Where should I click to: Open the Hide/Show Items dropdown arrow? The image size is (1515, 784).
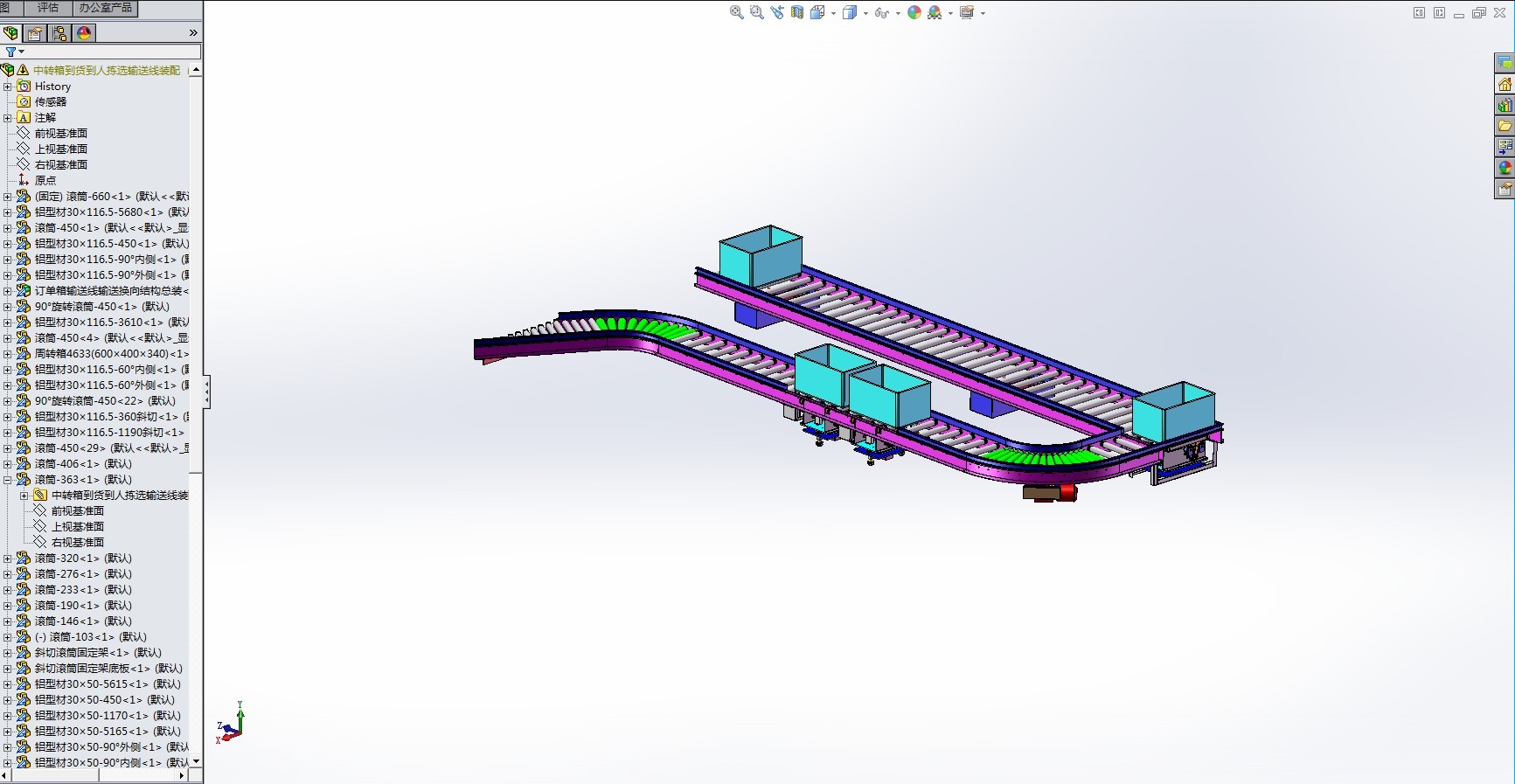898,13
